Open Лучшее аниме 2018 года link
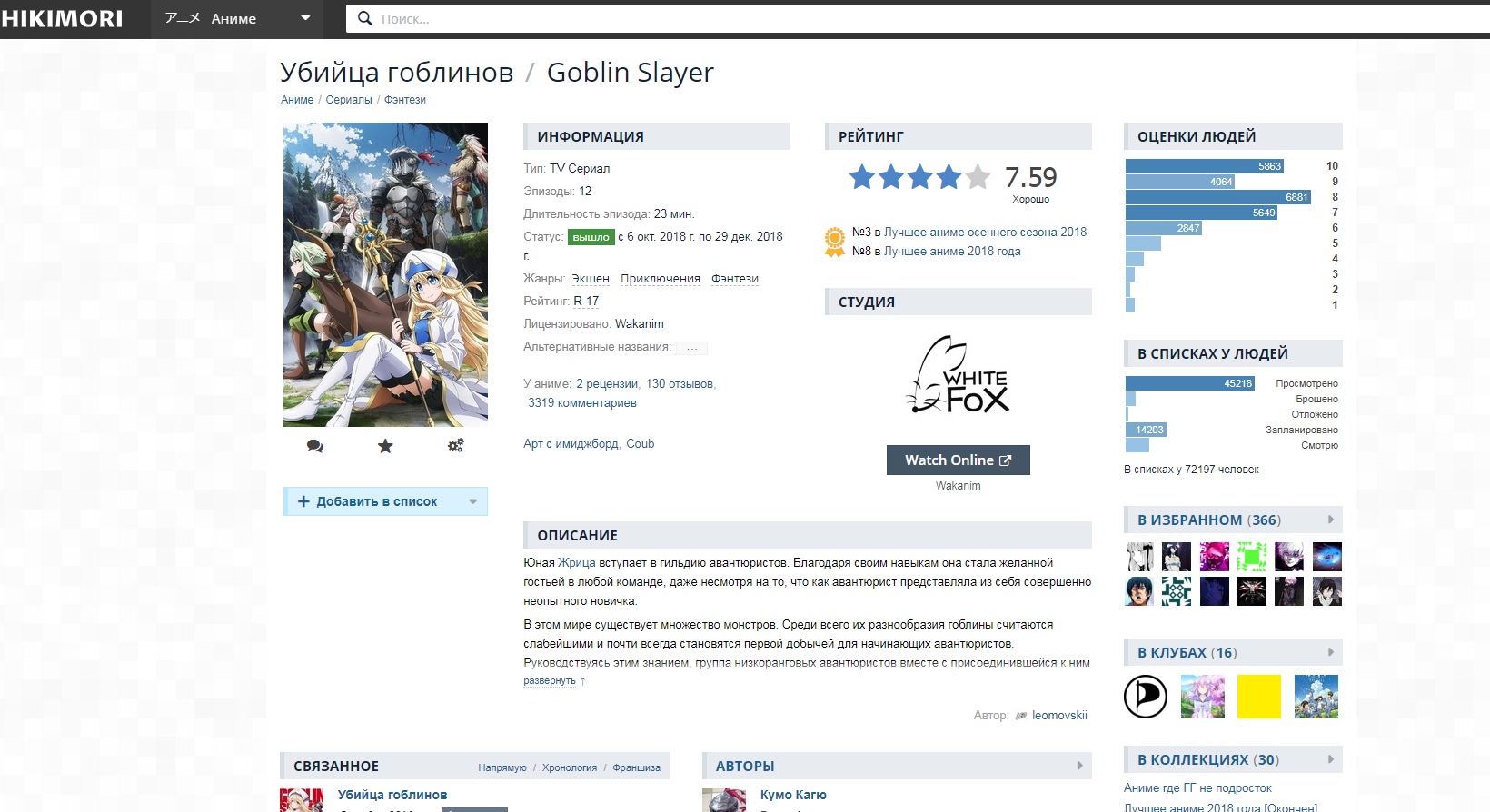This screenshot has height=812, width=1490. click(x=952, y=252)
